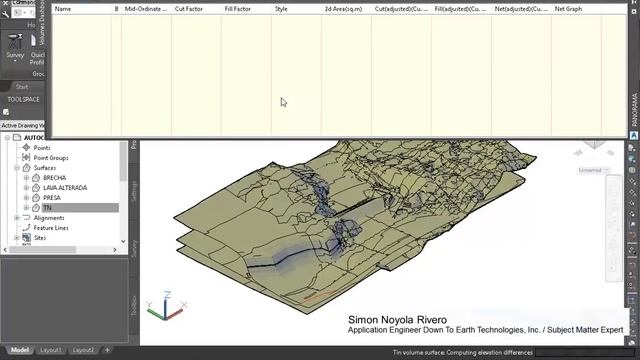640x360 pixels.
Task: Open the Active Drawing View dropdown
Action: click(22, 125)
